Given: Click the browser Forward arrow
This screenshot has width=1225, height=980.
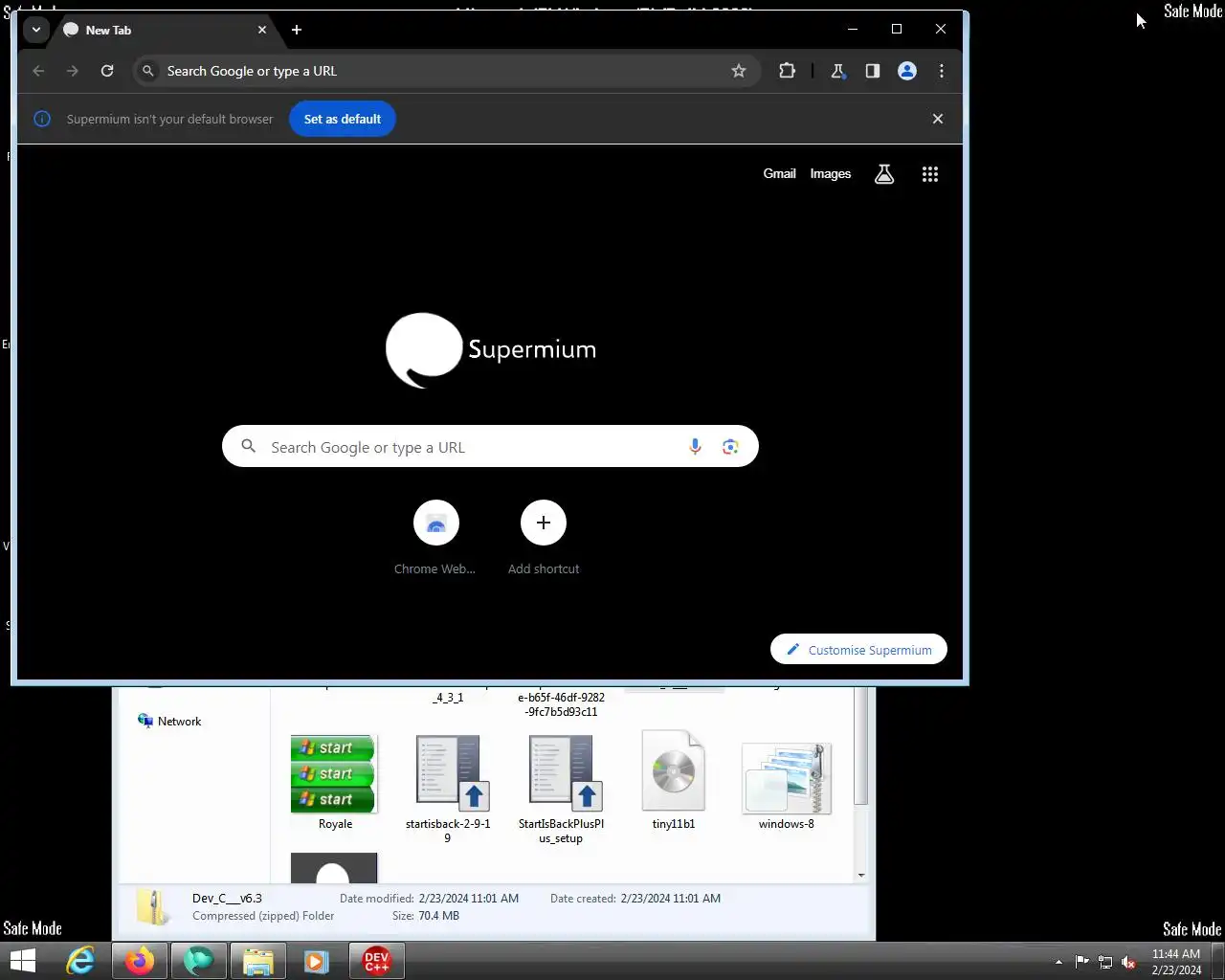Looking at the screenshot, I should 73,71.
